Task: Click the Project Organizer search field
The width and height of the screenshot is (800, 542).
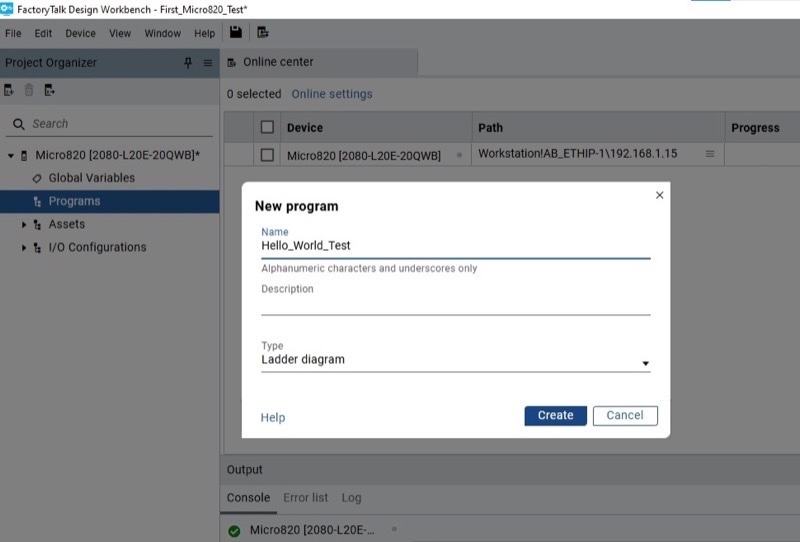Action: coord(110,124)
